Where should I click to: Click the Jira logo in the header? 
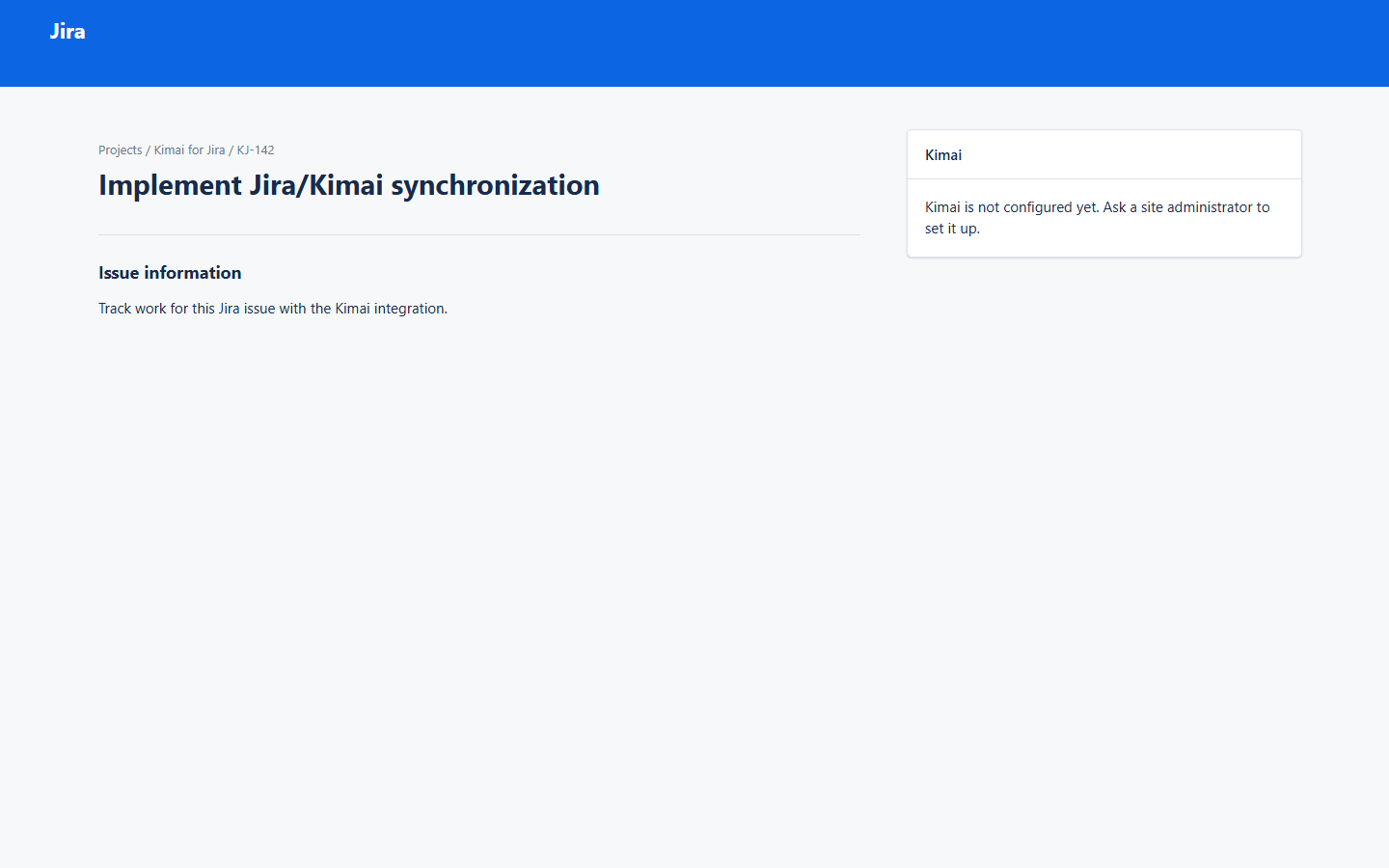pyautogui.click(x=68, y=31)
